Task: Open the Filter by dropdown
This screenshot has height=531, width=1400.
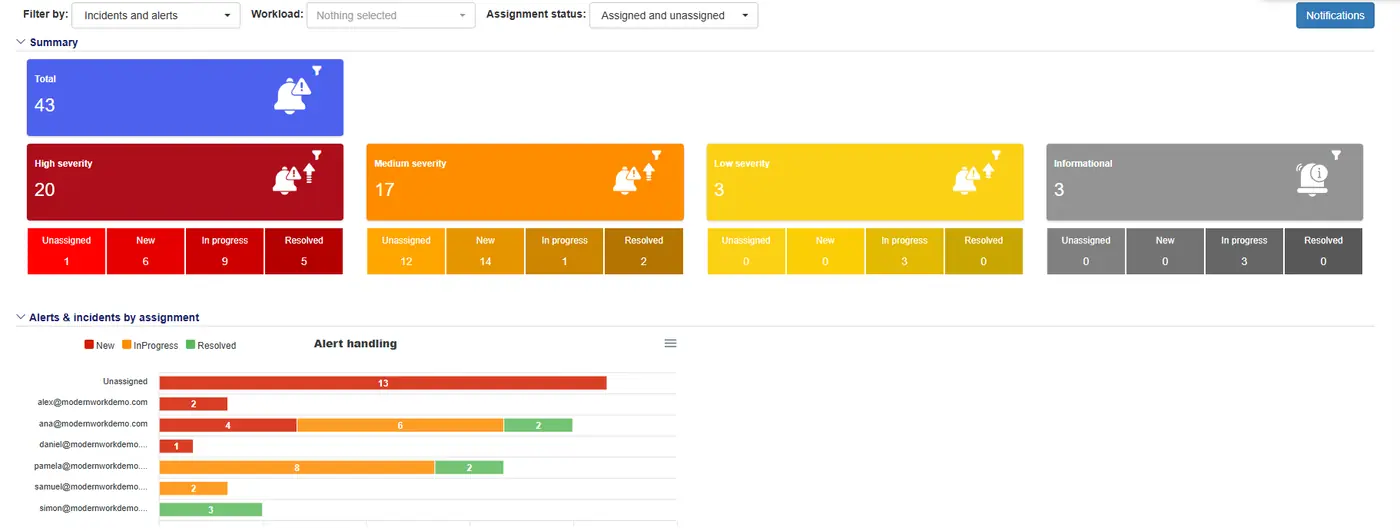Action: 156,16
